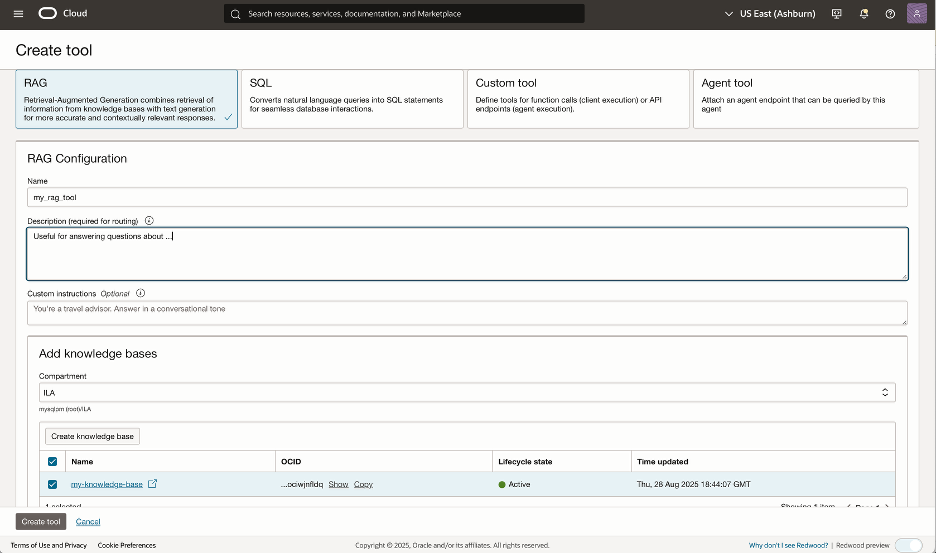Open the Compartment ILA dropdown

467,393
